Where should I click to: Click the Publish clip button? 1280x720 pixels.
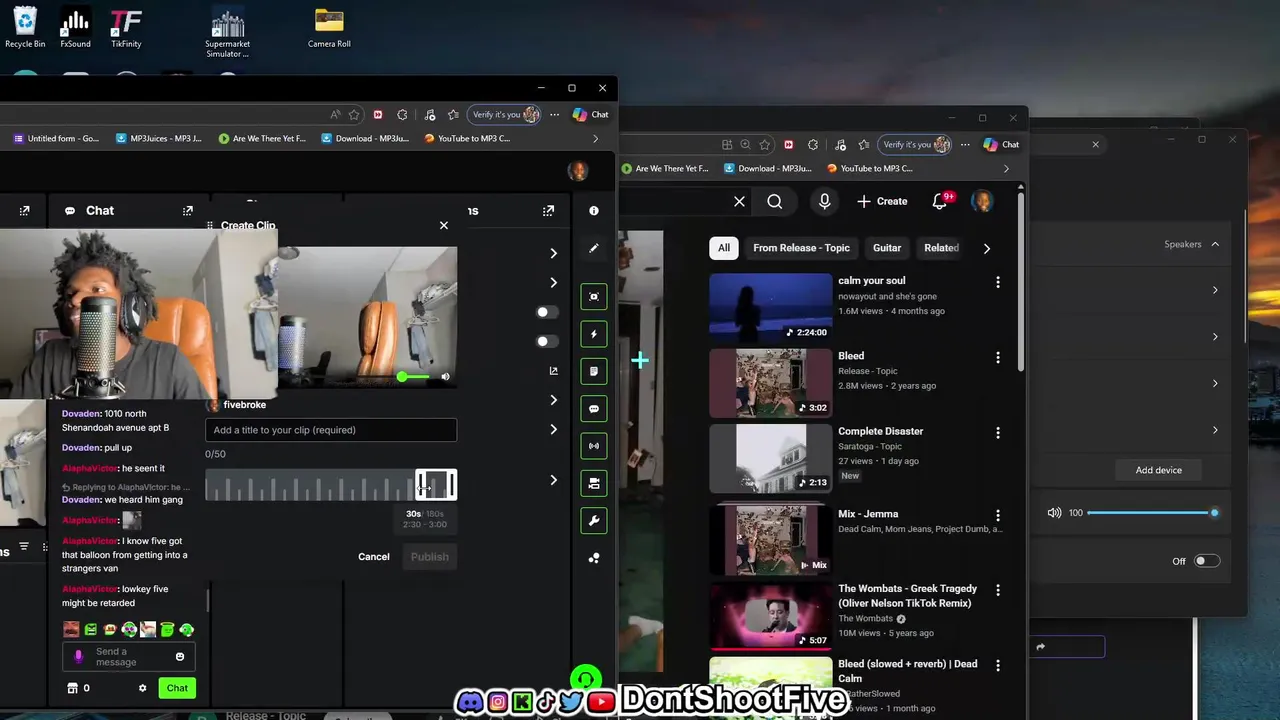tap(430, 557)
